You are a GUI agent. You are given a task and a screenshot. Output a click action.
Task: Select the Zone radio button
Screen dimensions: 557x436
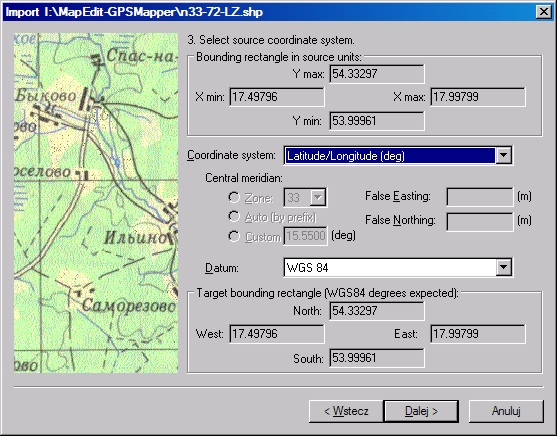(x=234, y=197)
